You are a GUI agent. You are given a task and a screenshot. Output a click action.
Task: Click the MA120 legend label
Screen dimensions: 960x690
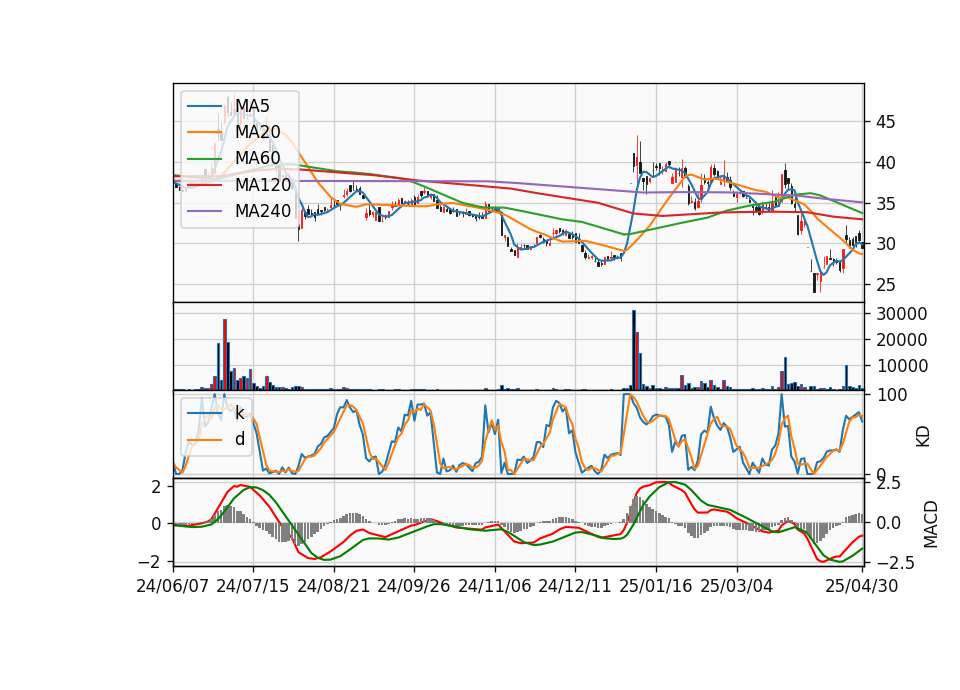coord(263,185)
